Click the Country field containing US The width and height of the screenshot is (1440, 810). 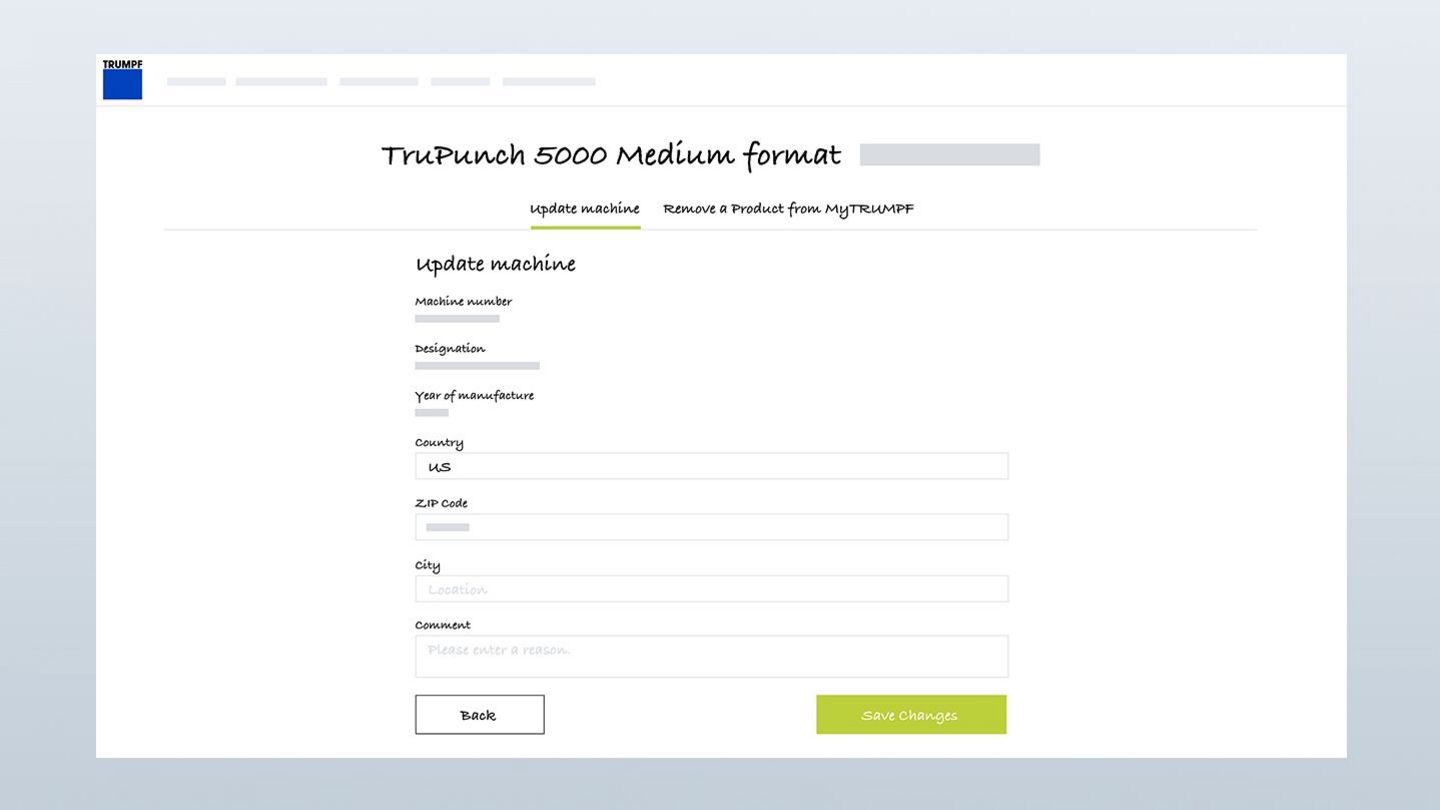click(711, 466)
